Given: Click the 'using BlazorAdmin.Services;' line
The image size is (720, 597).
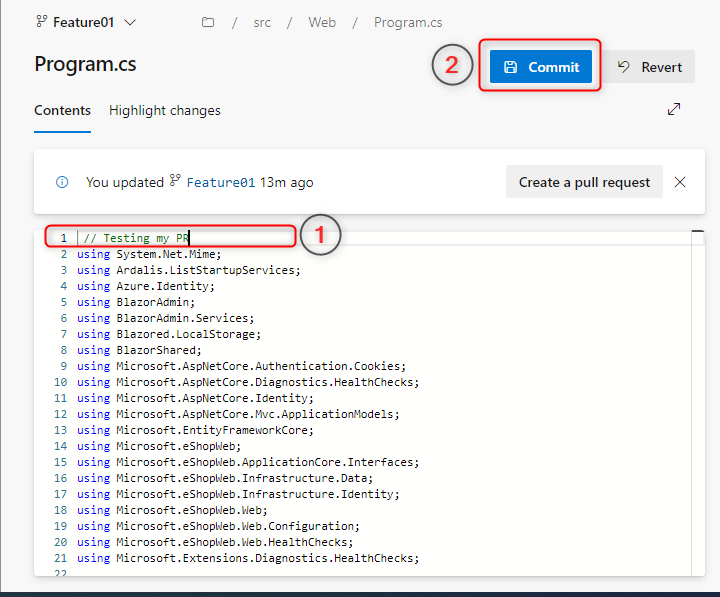Looking at the screenshot, I should tap(166, 318).
